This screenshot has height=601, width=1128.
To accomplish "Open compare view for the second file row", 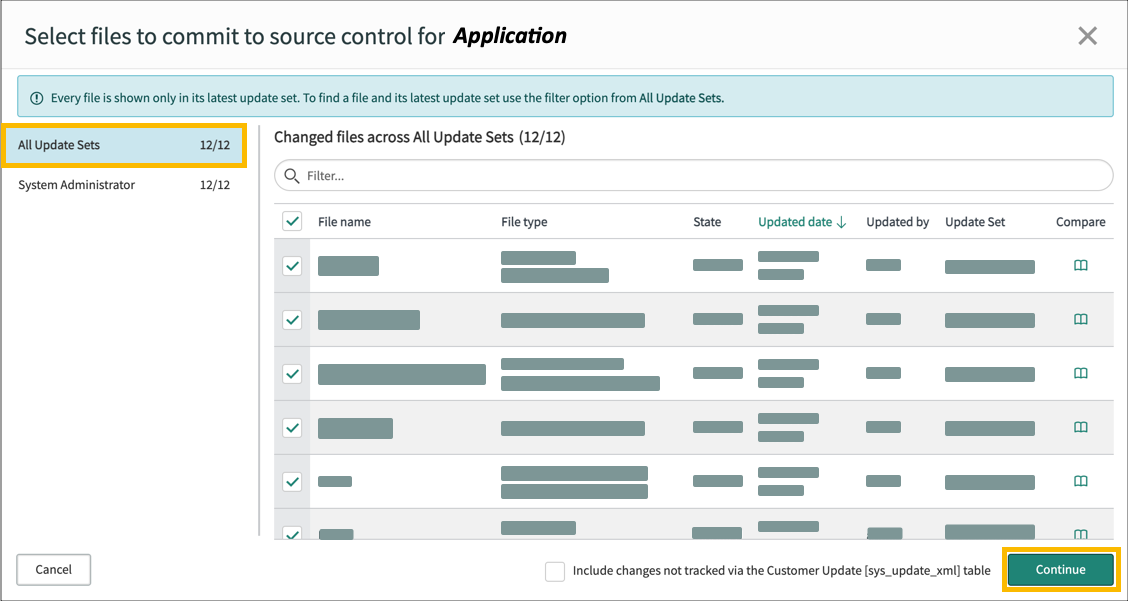I will tap(1081, 319).
